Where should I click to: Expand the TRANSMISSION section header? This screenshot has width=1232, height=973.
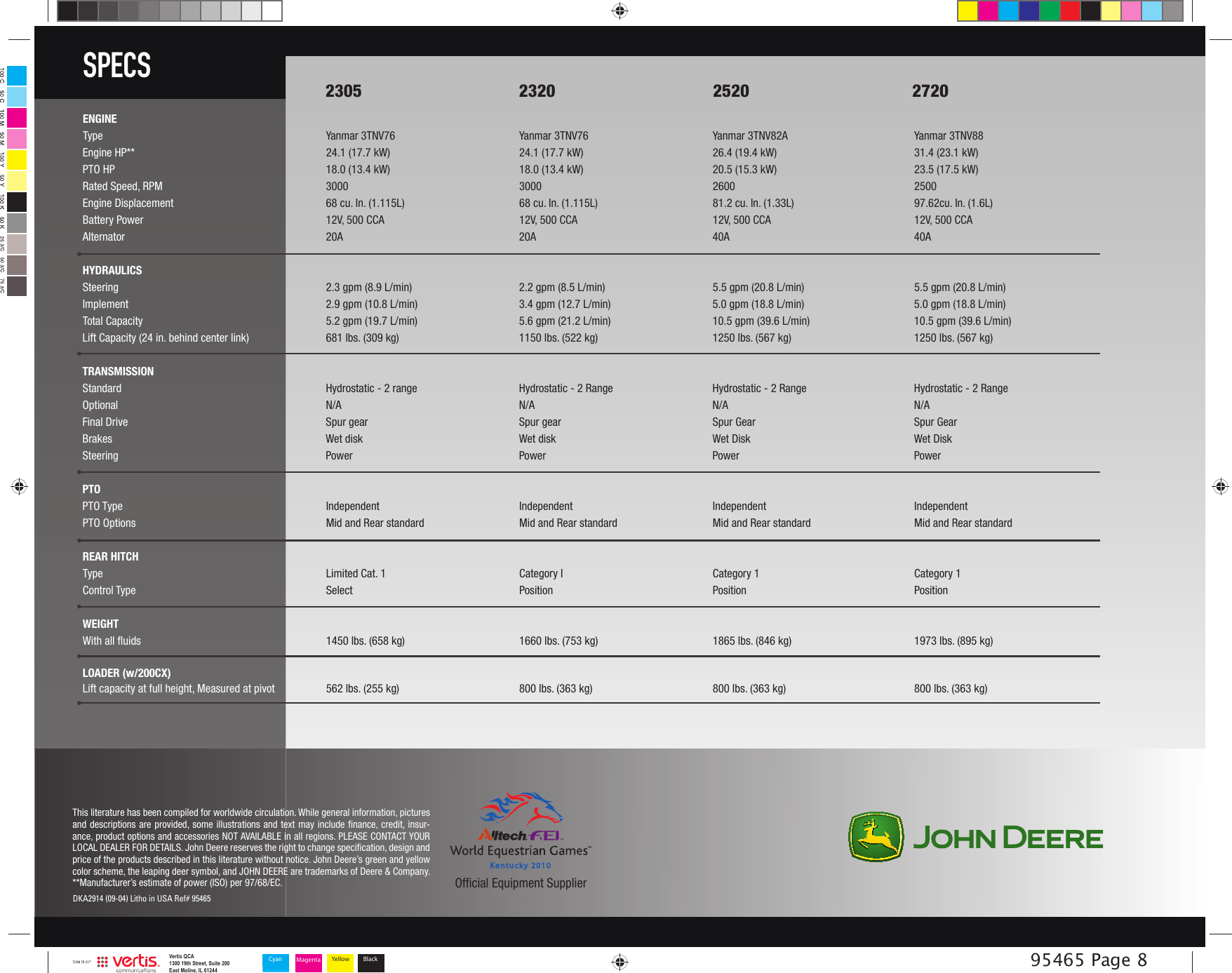tap(118, 370)
